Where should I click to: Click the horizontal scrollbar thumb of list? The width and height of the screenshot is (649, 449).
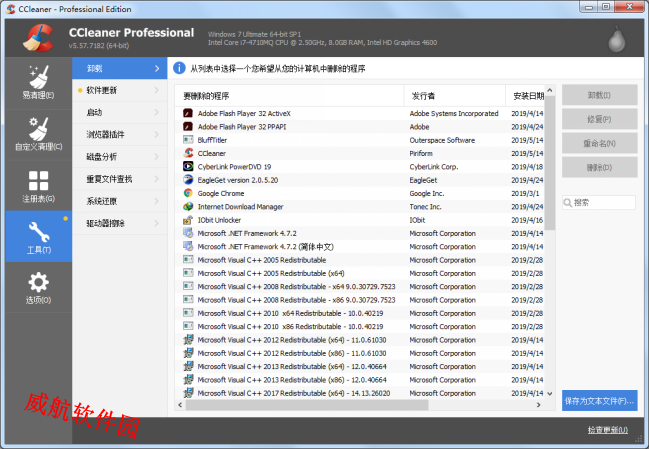[x=307, y=405]
